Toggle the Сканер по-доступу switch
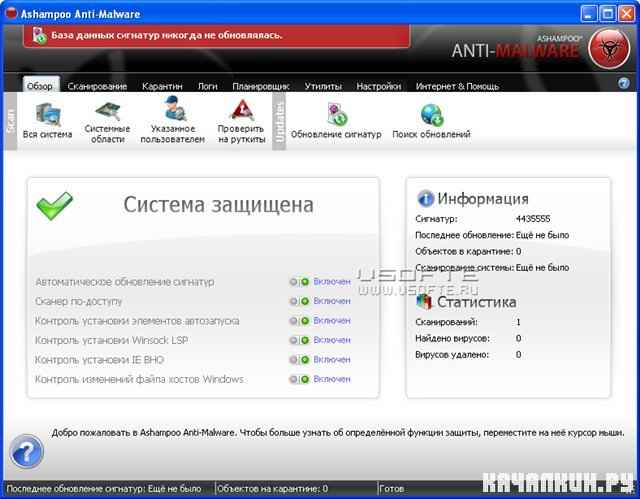 tap(299, 301)
